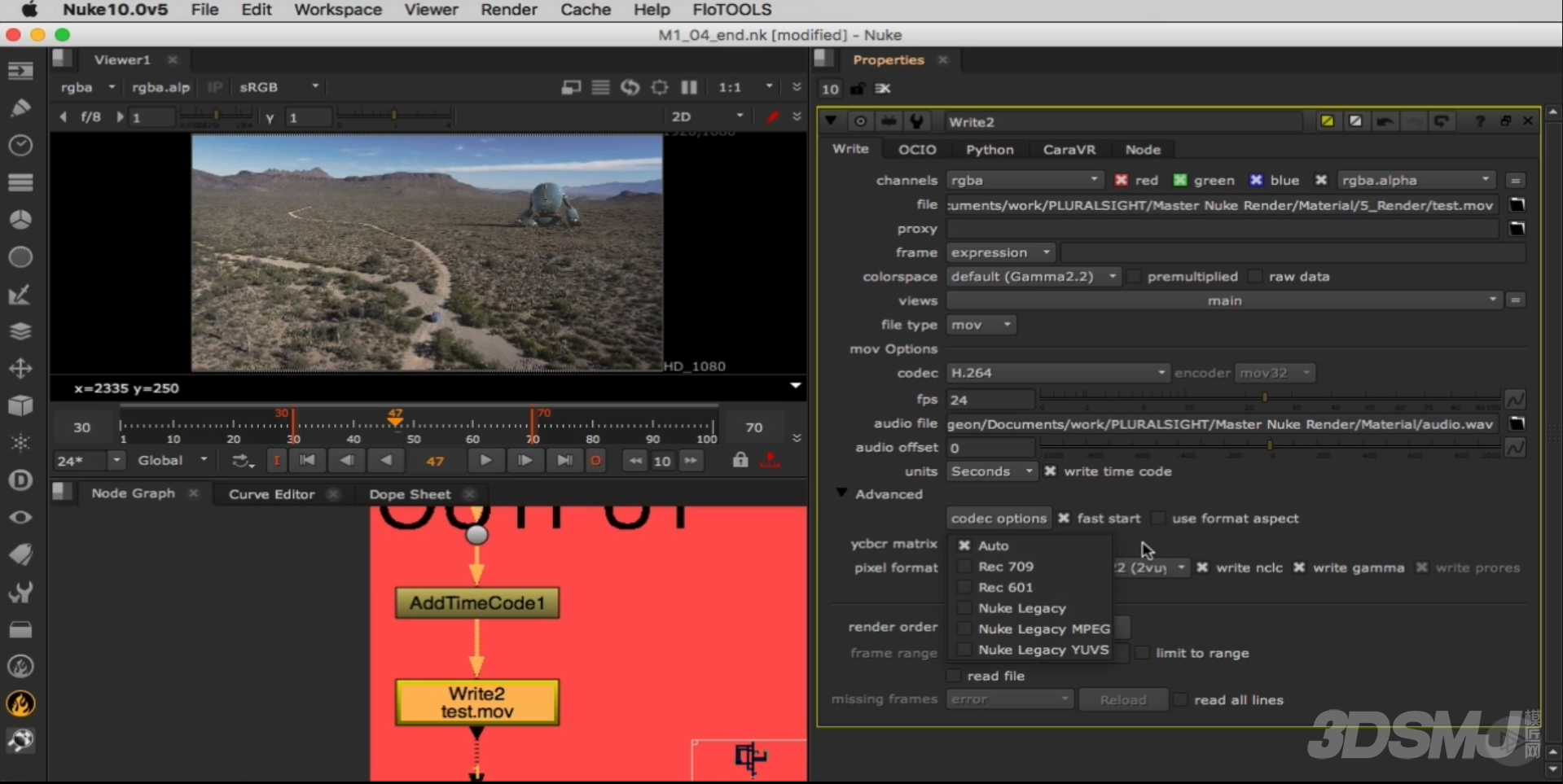
Task: Open the frame expression dropdown
Action: pyautogui.click(x=1001, y=252)
